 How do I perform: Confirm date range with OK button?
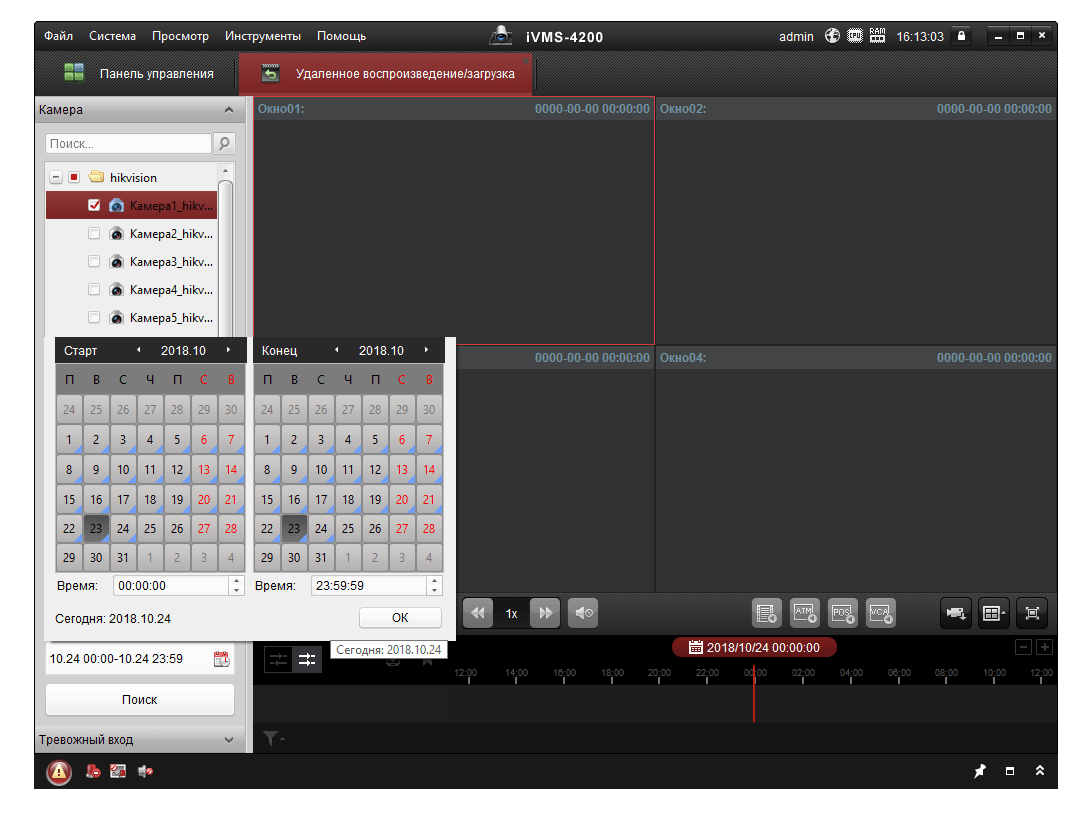(400, 618)
